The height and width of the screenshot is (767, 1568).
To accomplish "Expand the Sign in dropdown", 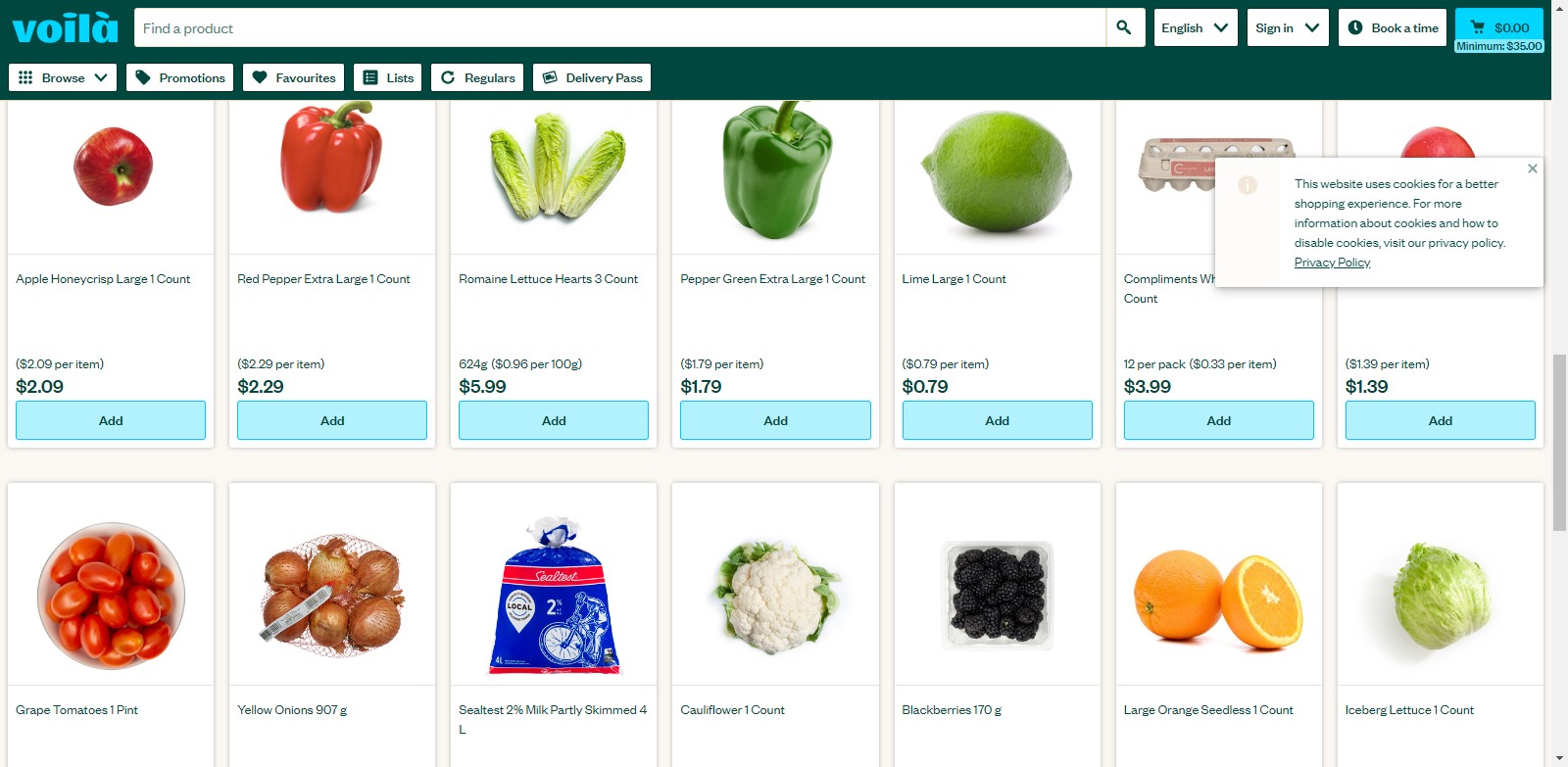I will (1288, 27).
